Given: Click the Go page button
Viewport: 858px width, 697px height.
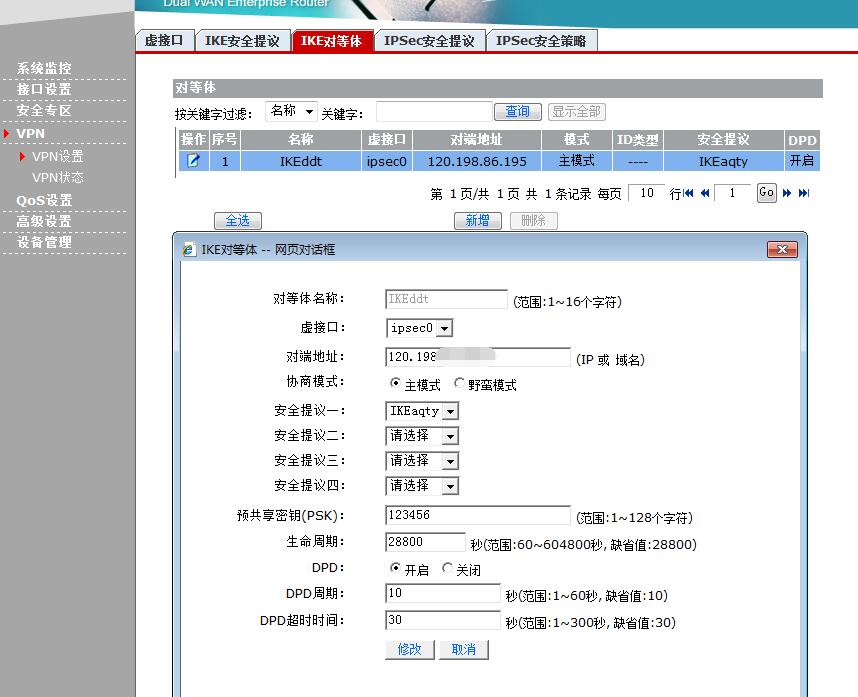Looking at the screenshot, I should coord(767,193).
